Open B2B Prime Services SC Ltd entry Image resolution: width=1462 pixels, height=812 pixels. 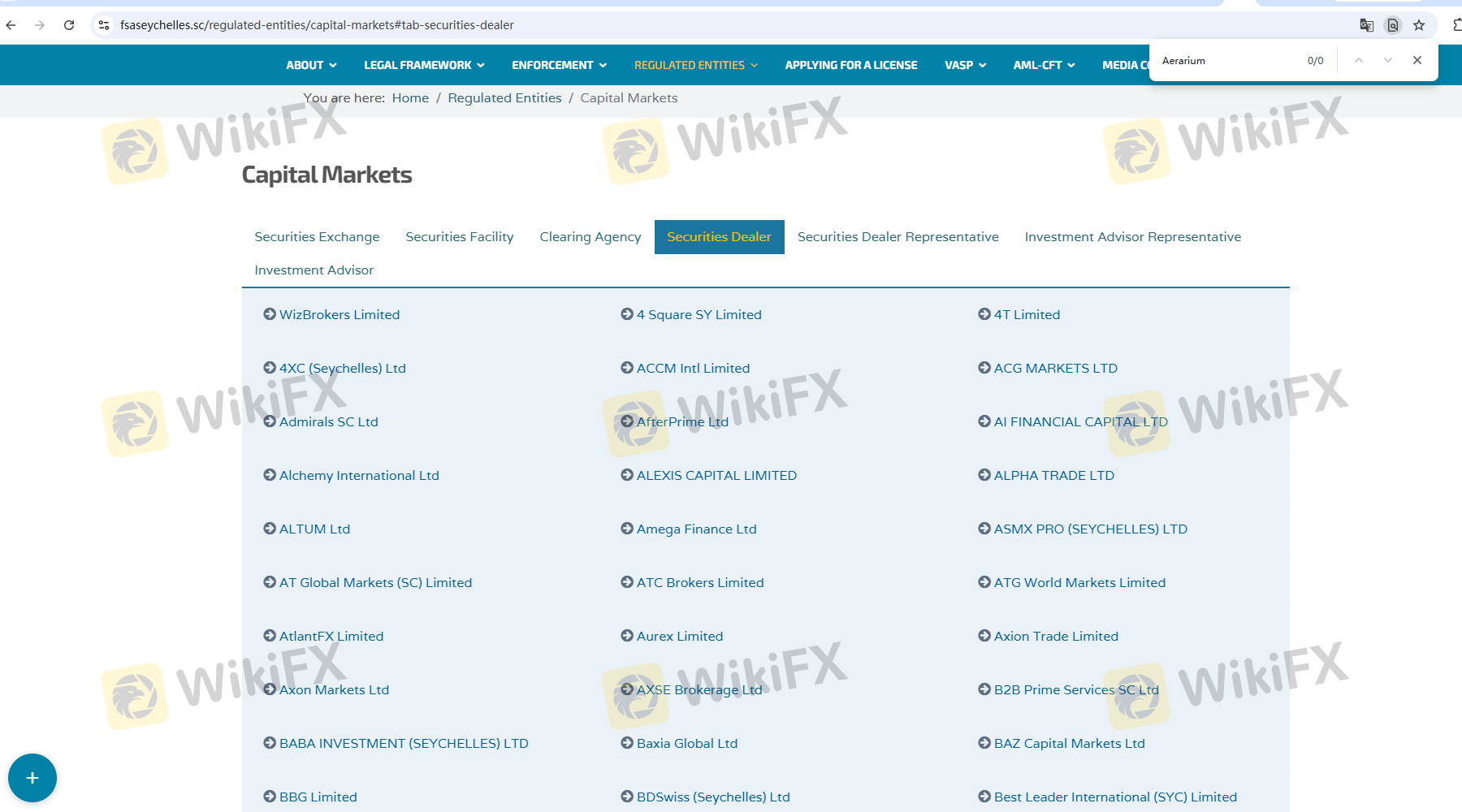tap(1076, 689)
